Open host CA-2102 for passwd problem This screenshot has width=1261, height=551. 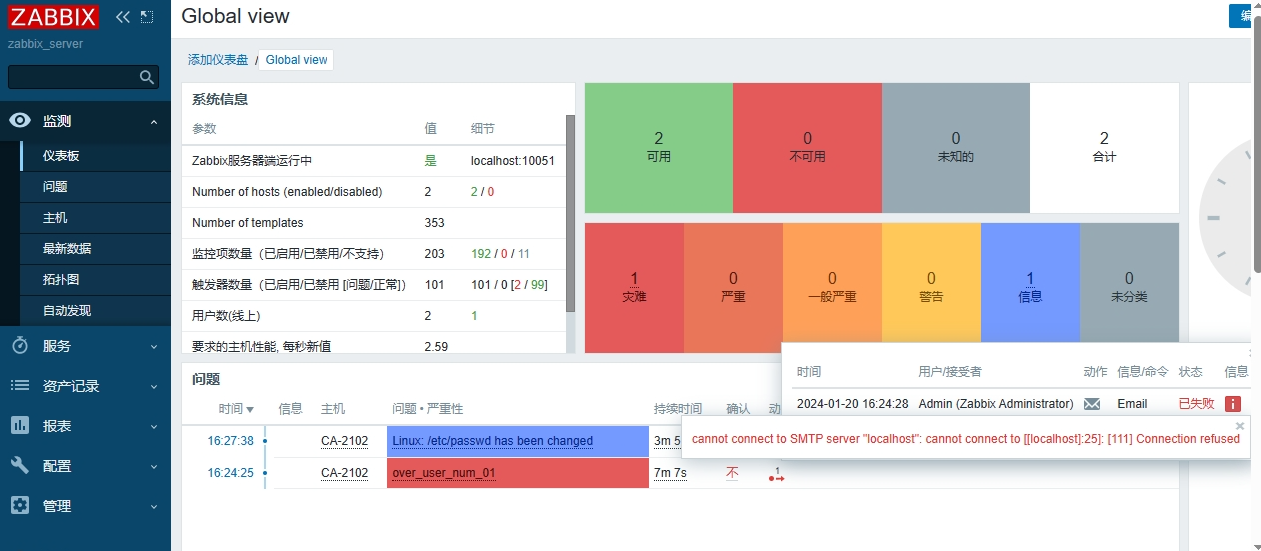tap(344, 441)
